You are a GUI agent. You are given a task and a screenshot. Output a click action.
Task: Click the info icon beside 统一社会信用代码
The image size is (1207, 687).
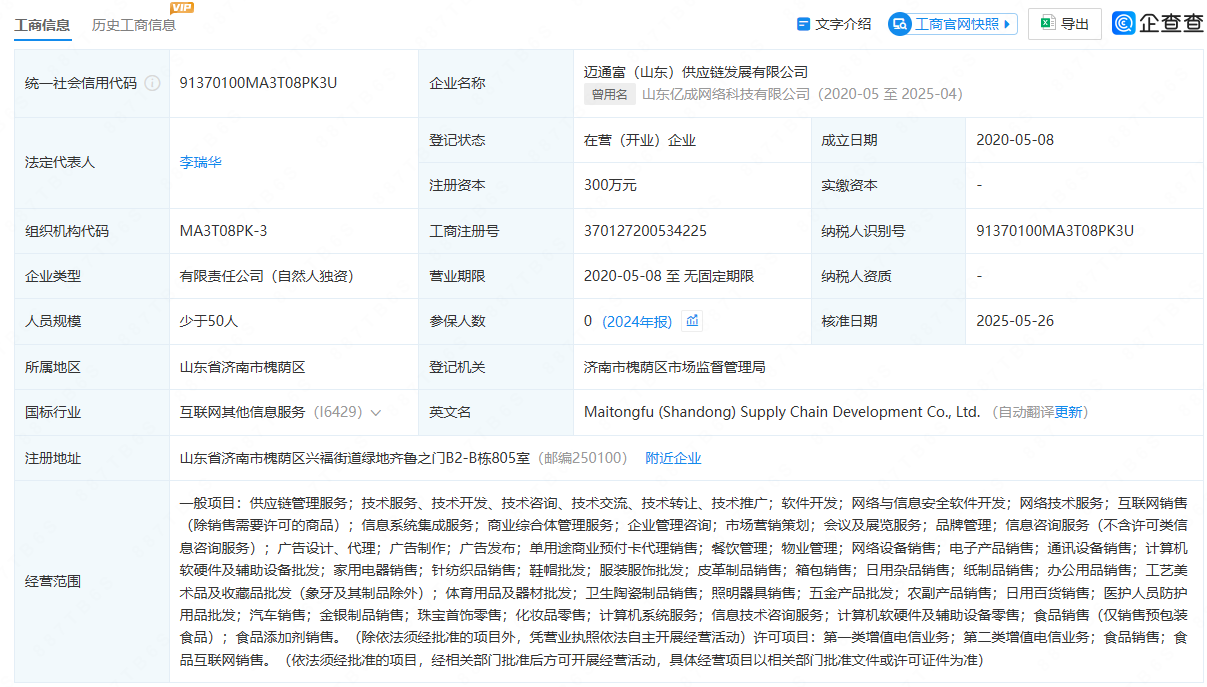coord(152,83)
